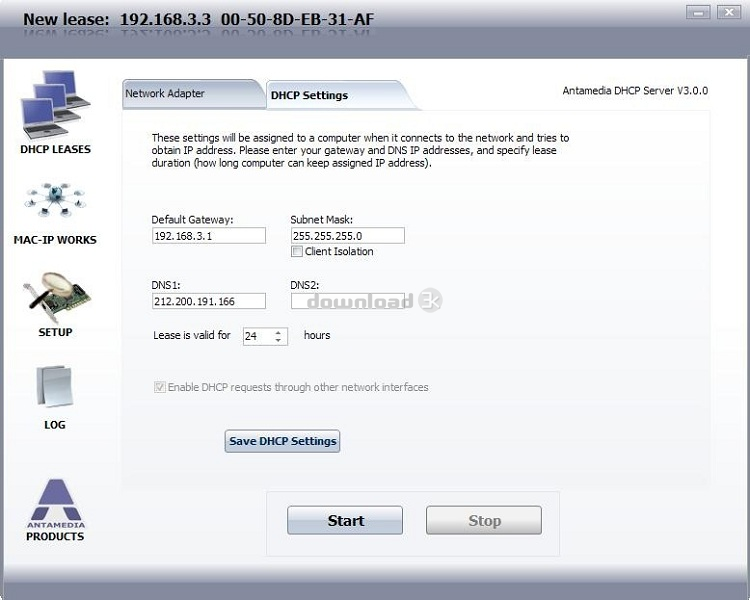Decrease lease hours with down arrow
The width and height of the screenshot is (750, 600).
[x=278, y=340]
